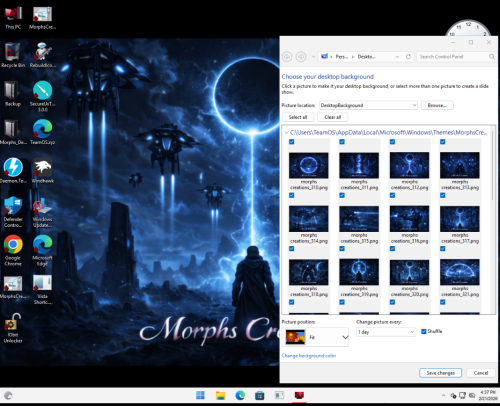Click the Clear all button

(333, 117)
